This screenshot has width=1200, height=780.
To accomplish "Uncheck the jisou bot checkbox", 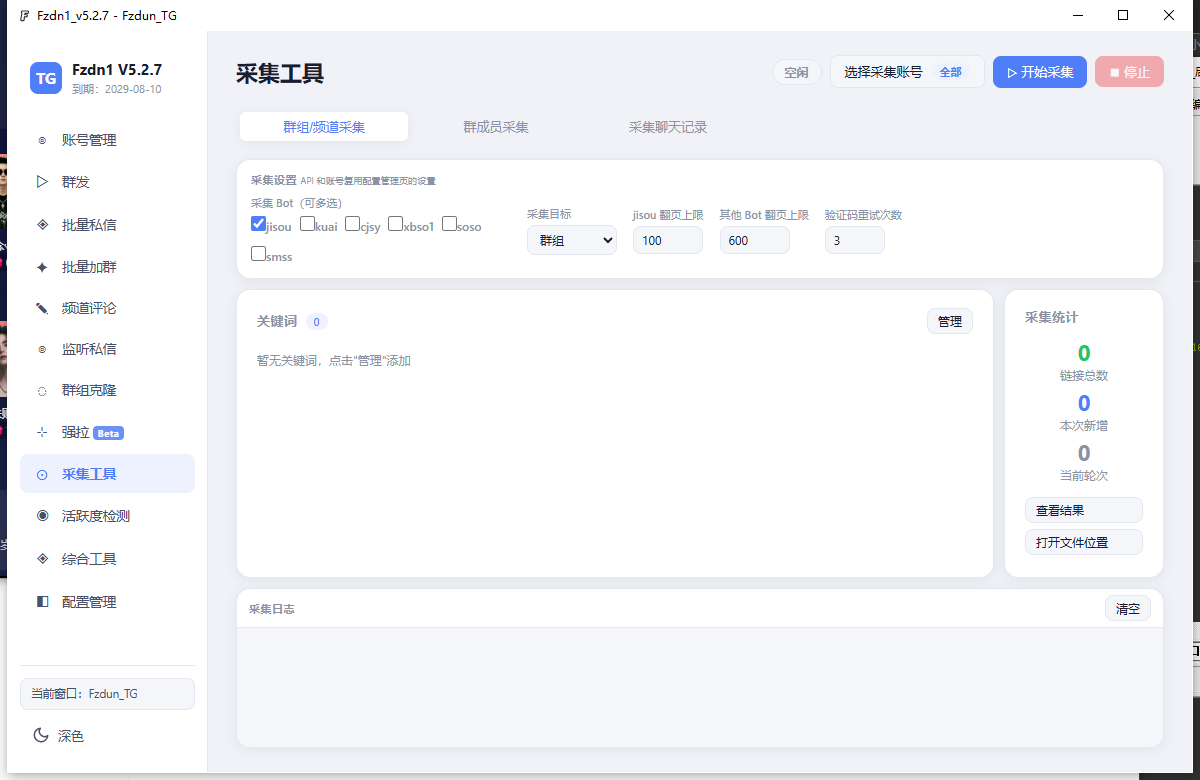I will tap(258, 224).
